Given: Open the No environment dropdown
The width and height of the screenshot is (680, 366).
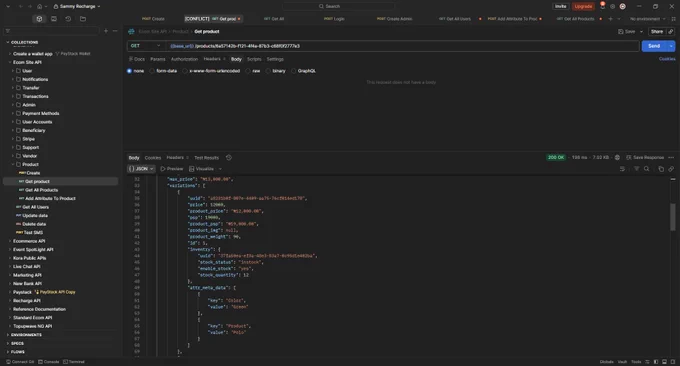Looking at the screenshot, I should pyautogui.click(x=647, y=19).
